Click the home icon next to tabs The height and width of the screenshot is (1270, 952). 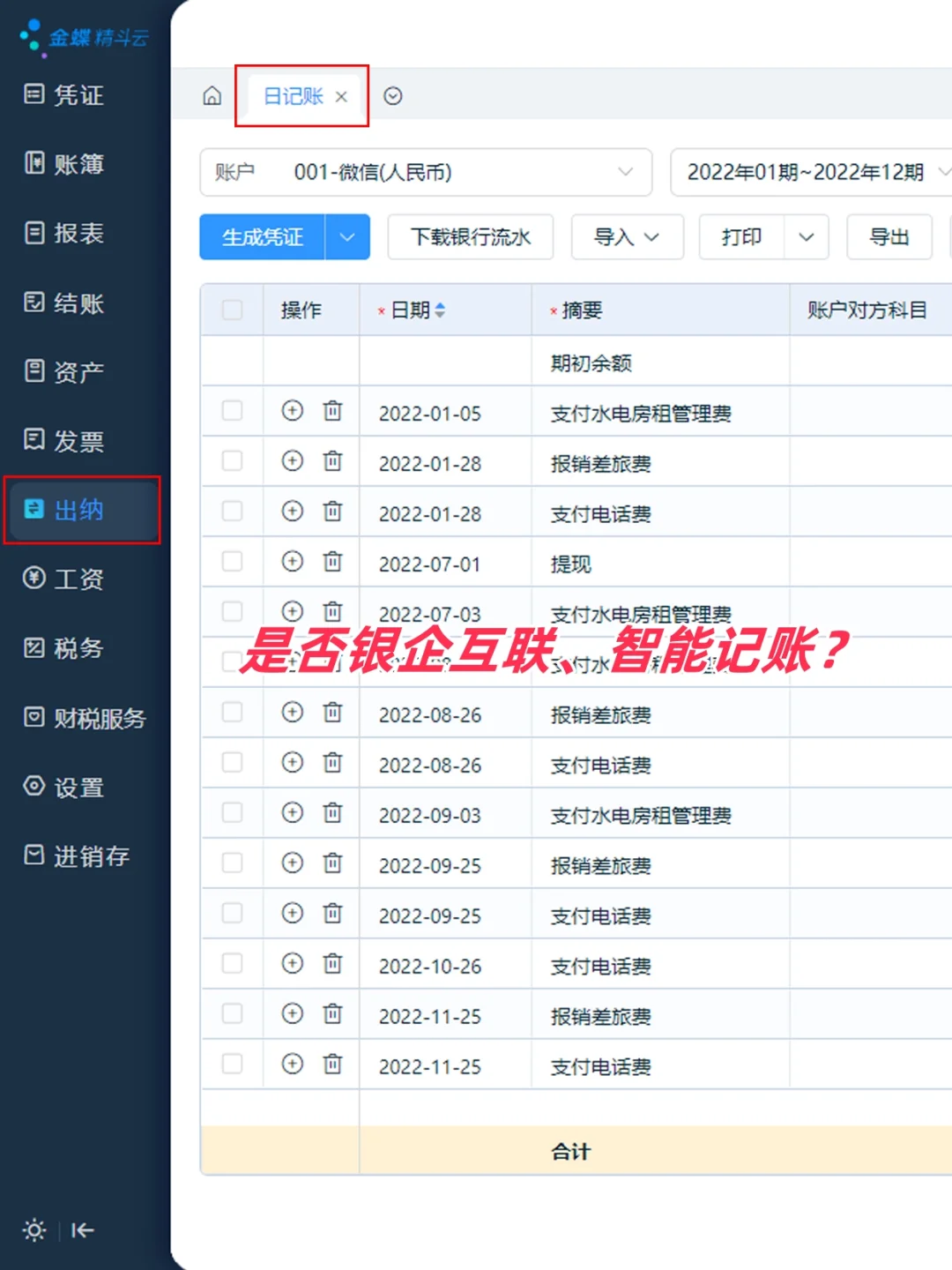pos(212,96)
